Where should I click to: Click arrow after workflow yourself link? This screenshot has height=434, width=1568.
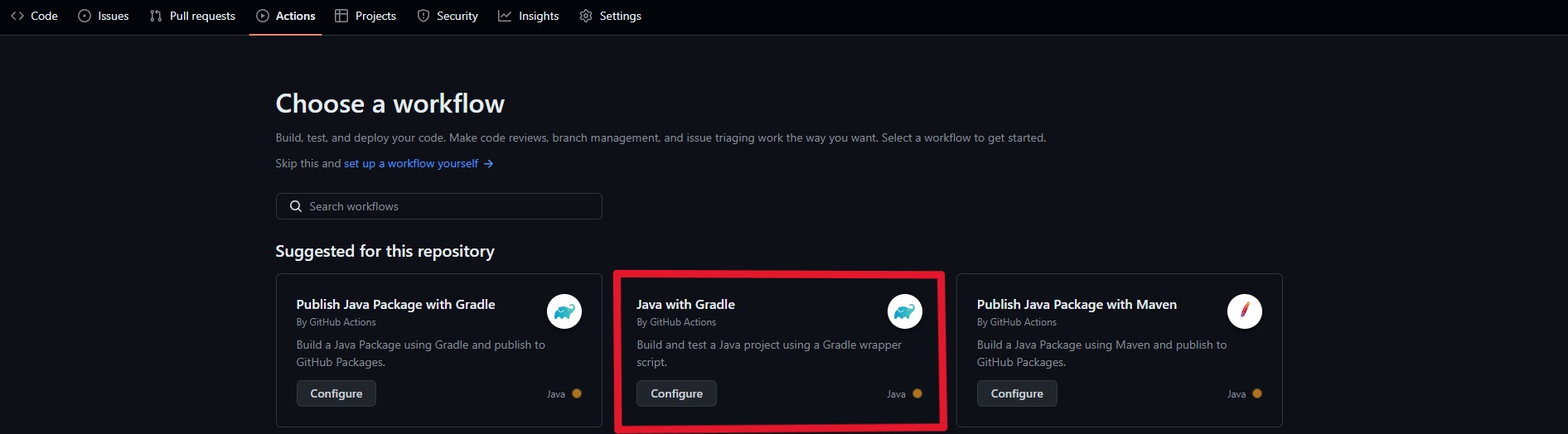click(489, 163)
